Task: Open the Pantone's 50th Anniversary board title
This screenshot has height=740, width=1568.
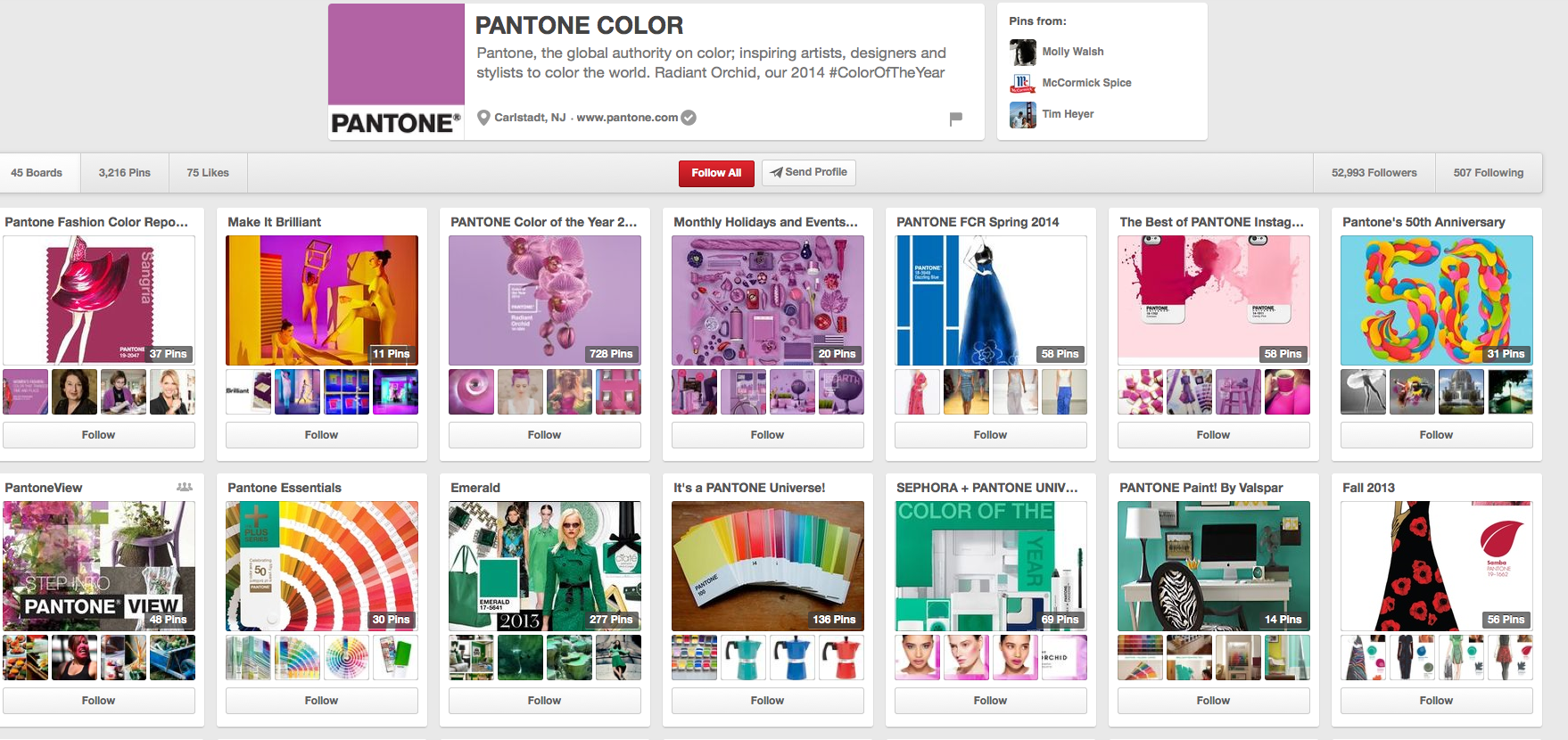Action: pyautogui.click(x=1424, y=222)
